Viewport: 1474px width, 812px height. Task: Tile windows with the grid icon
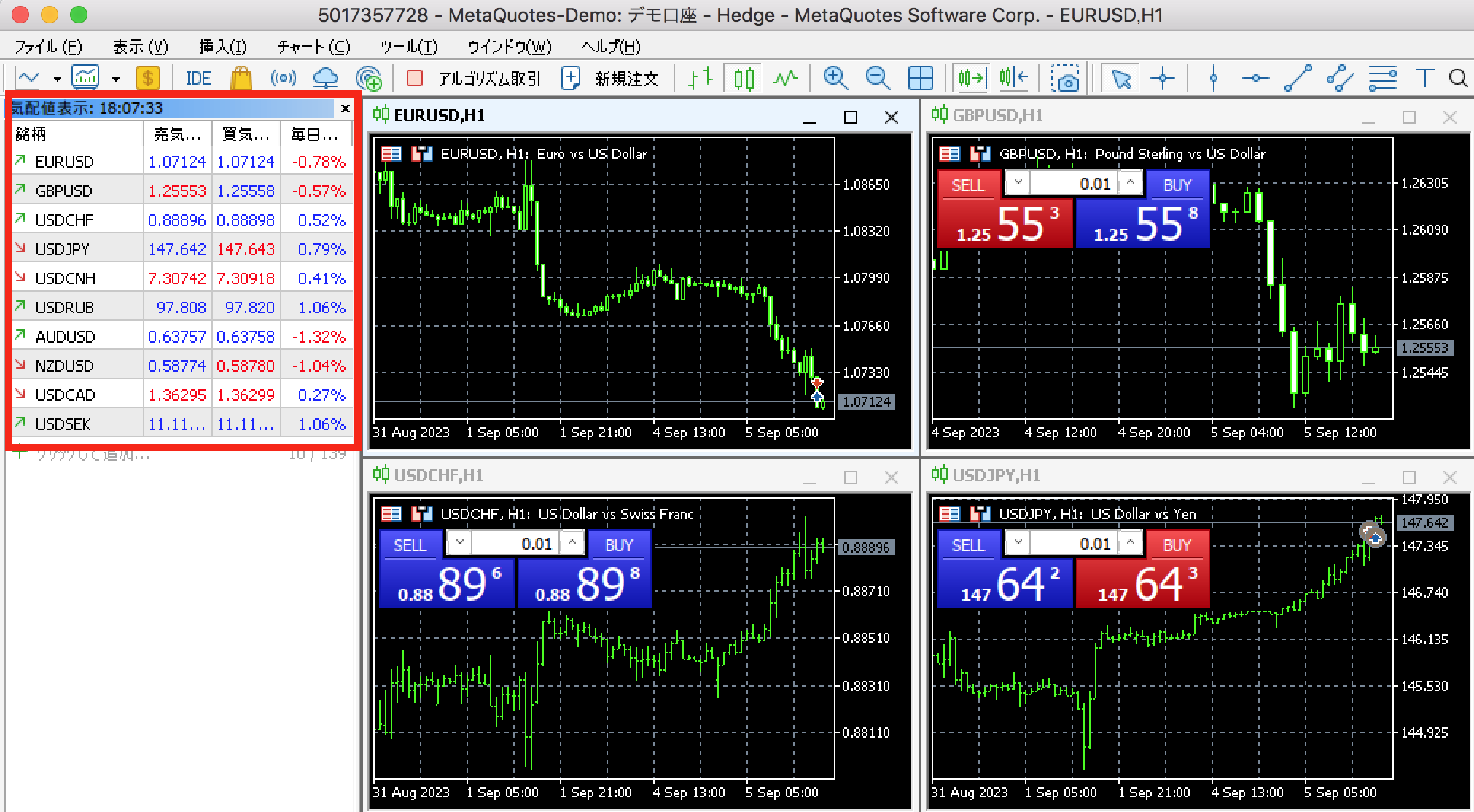coord(921,78)
